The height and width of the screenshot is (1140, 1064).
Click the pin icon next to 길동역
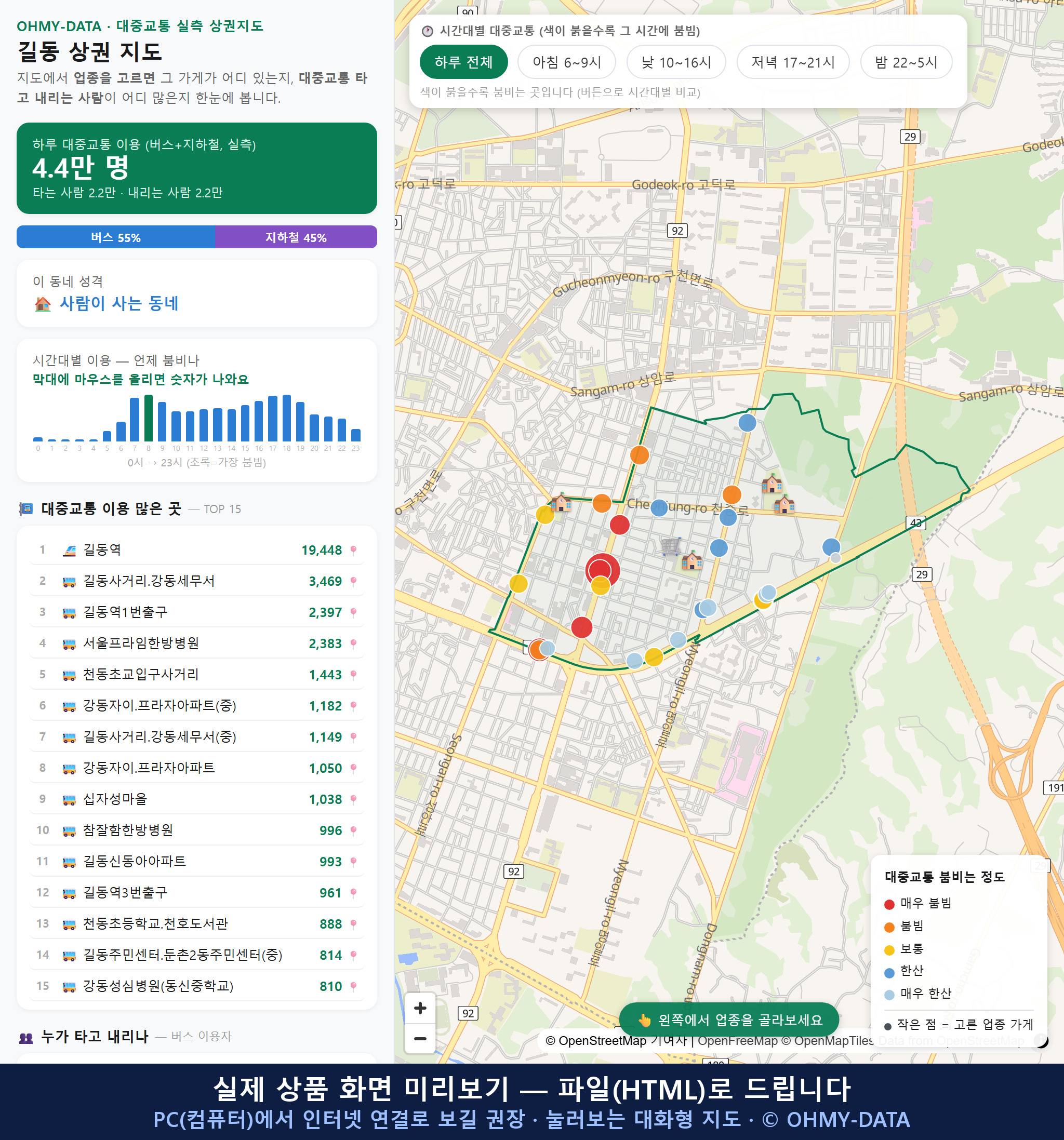coord(353,551)
